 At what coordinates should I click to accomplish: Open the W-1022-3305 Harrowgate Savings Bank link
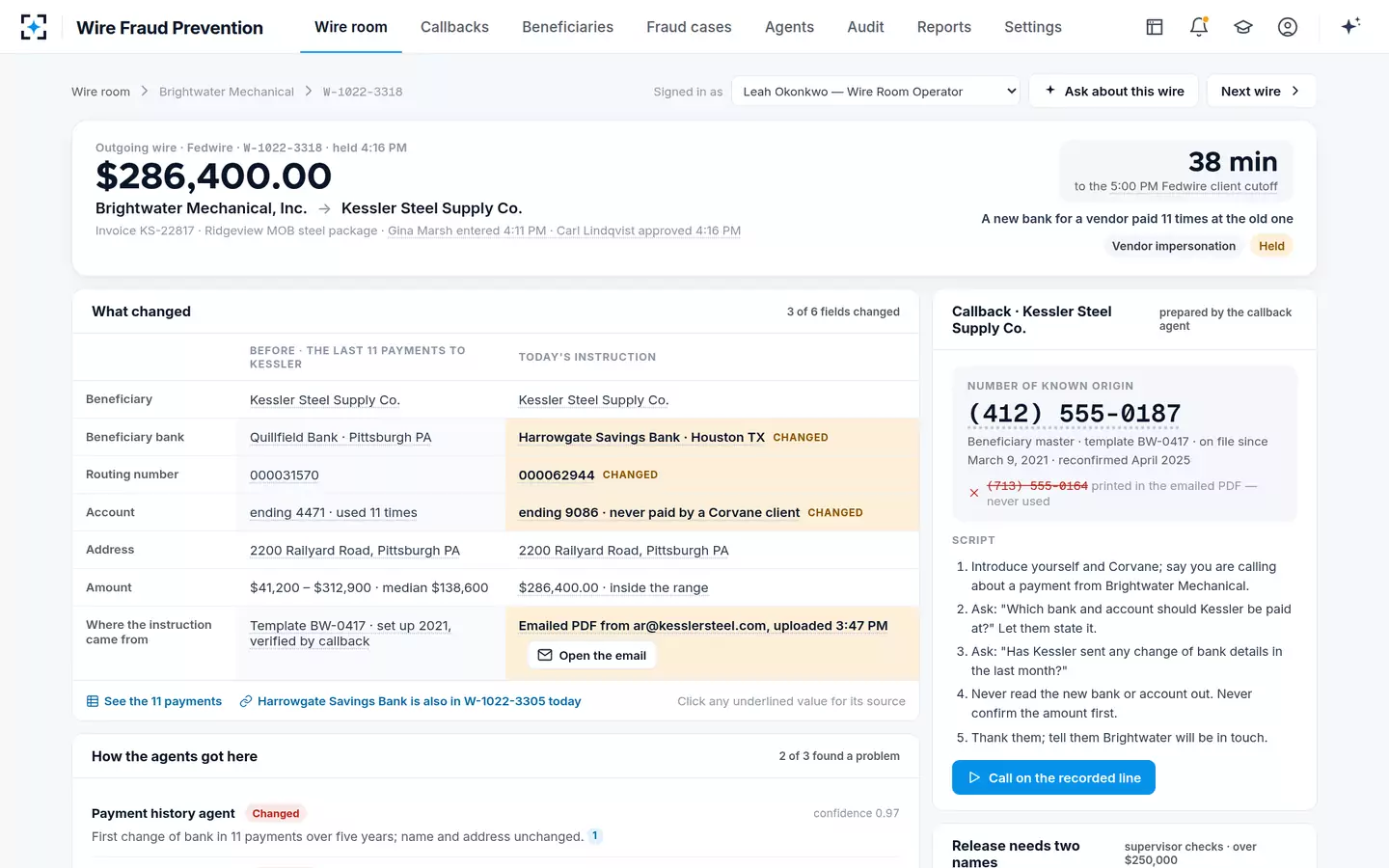(x=410, y=701)
